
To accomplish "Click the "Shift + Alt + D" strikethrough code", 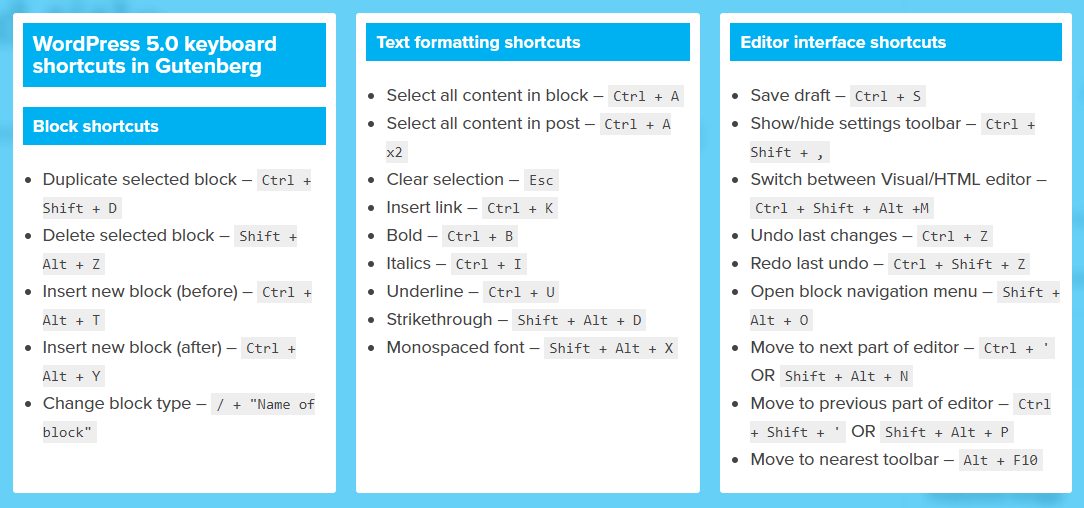I will click(x=579, y=320).
